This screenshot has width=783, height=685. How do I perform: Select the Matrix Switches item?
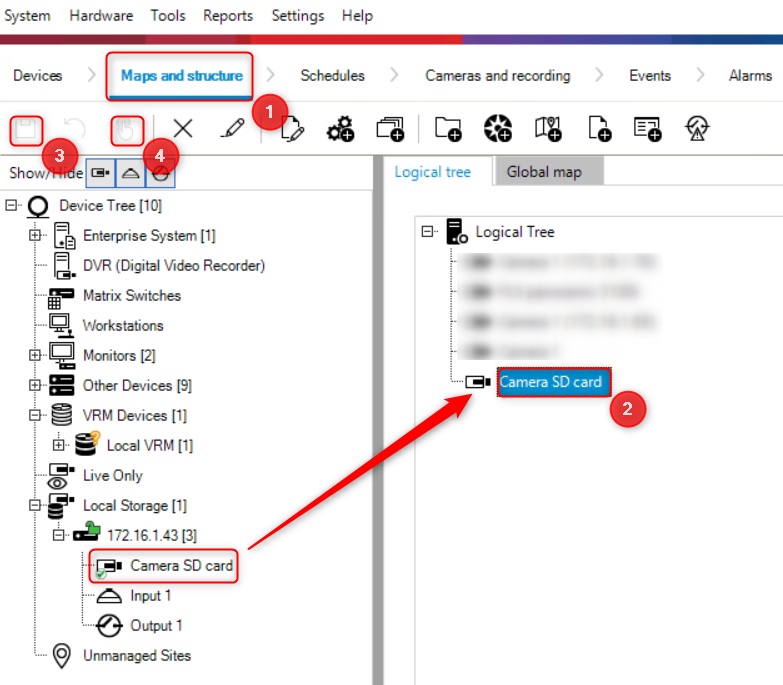pyautogui.click(x=132, y=295)
